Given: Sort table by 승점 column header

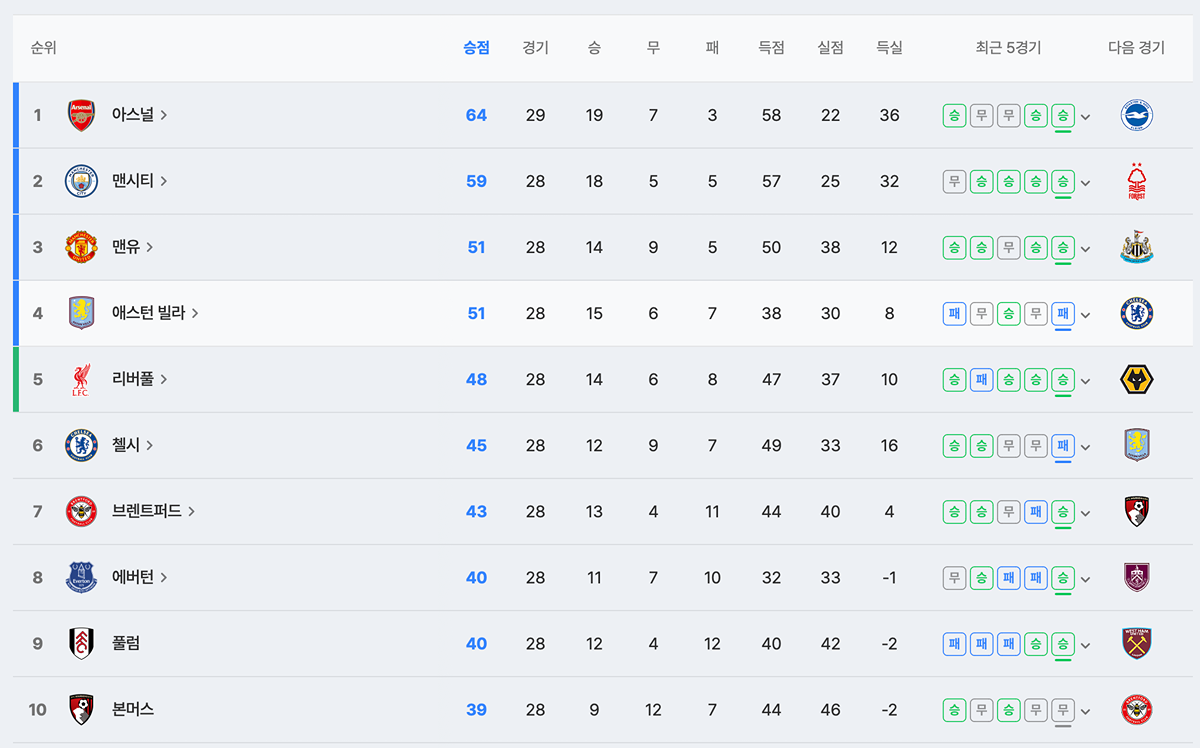Looking at the screenshot, I should tap(476, 48).
